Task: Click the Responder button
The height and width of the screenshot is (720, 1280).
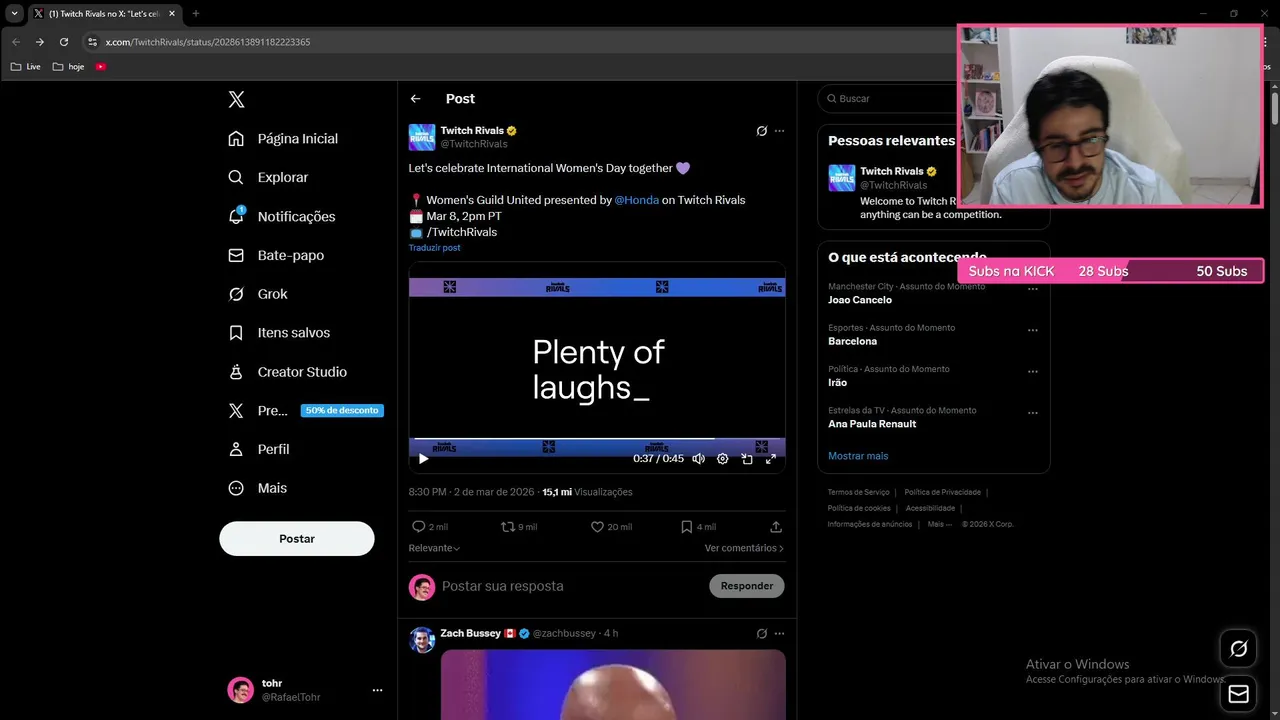Action: tap(747, 586)
